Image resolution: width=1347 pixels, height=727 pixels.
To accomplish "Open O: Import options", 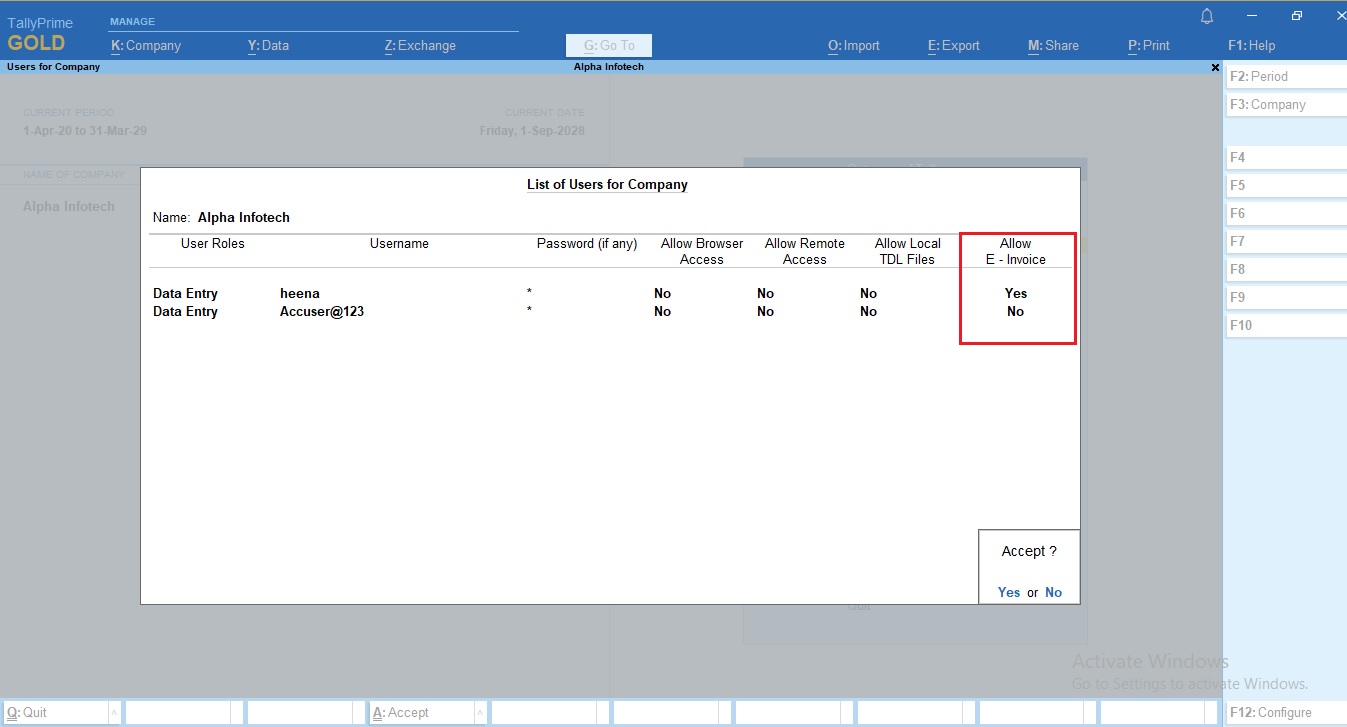I will [853, 45].
